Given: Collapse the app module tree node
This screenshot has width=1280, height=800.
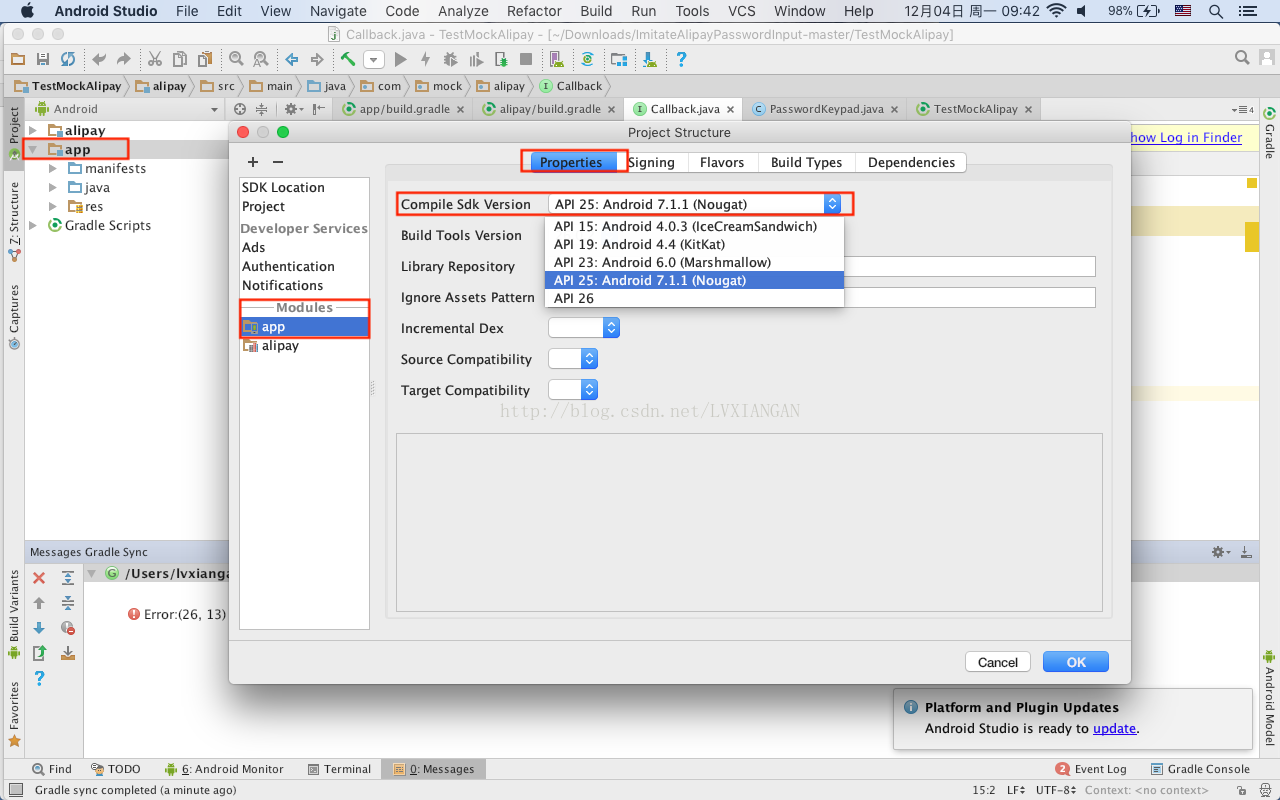Looking at the screenshot, I should [34, 150].
